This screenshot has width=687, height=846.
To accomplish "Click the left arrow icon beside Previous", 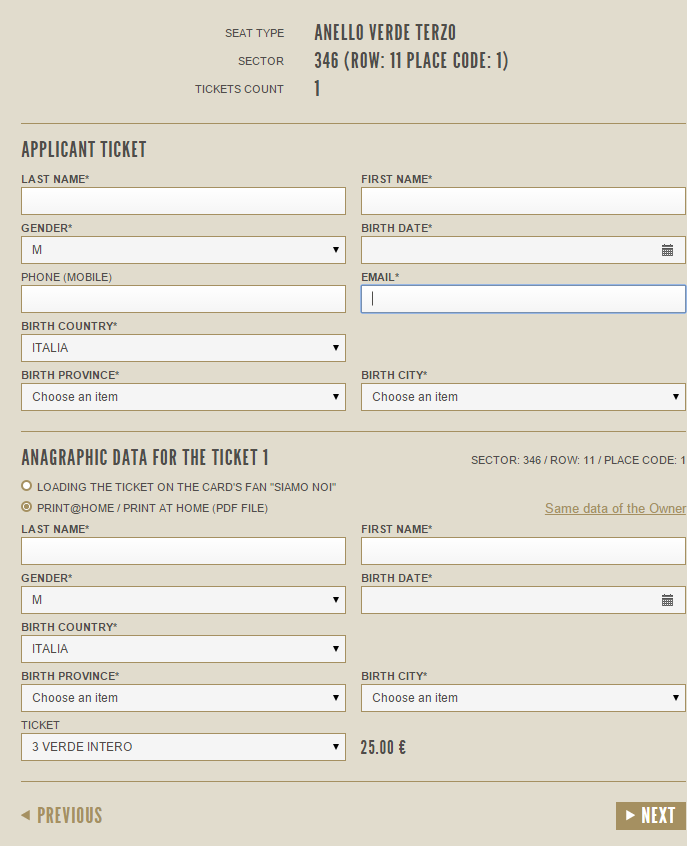I will pyautogui.click(x=25, y=815).
